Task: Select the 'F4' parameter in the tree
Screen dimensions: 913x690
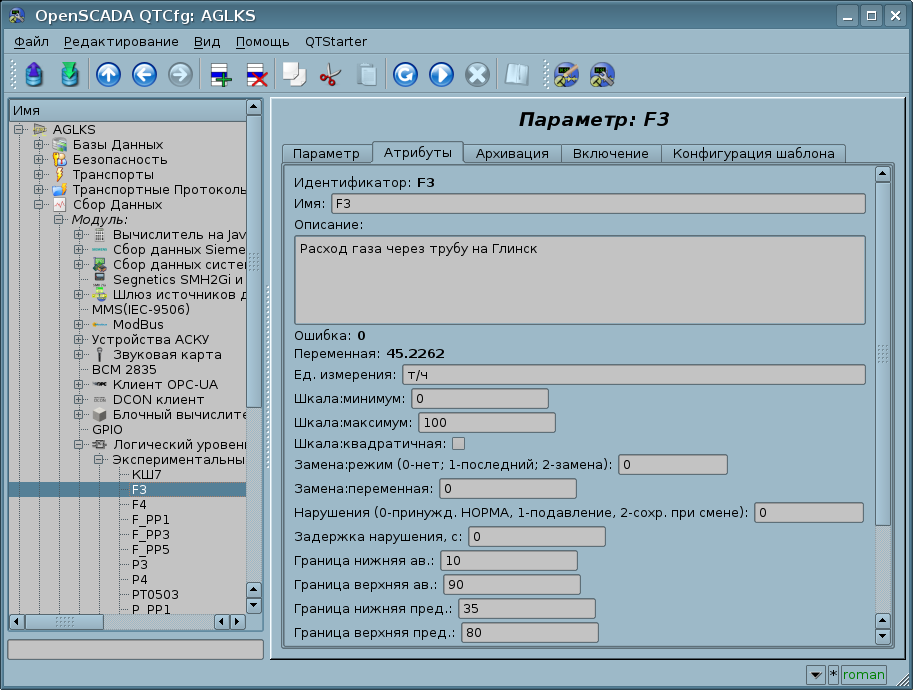Action: point(139,505)
